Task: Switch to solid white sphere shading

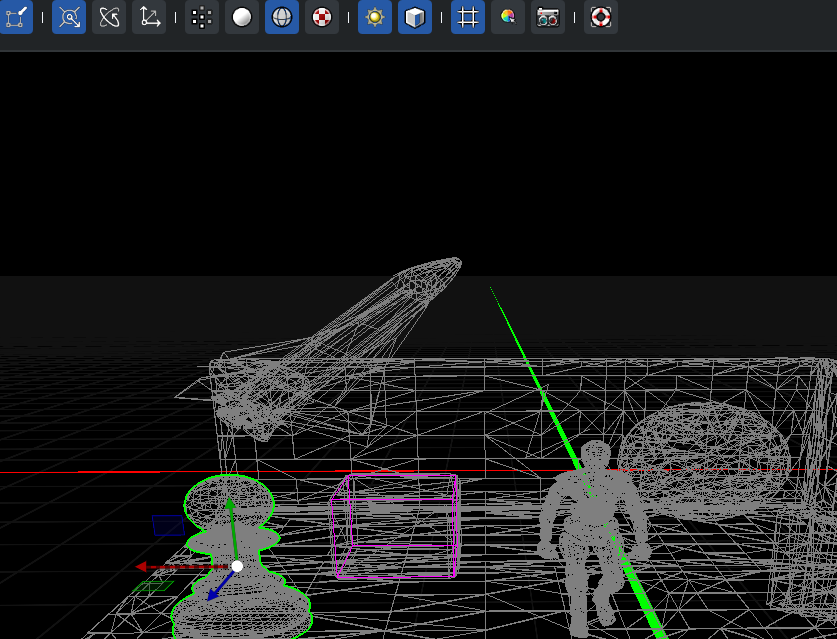Action: tap(242, 17)
